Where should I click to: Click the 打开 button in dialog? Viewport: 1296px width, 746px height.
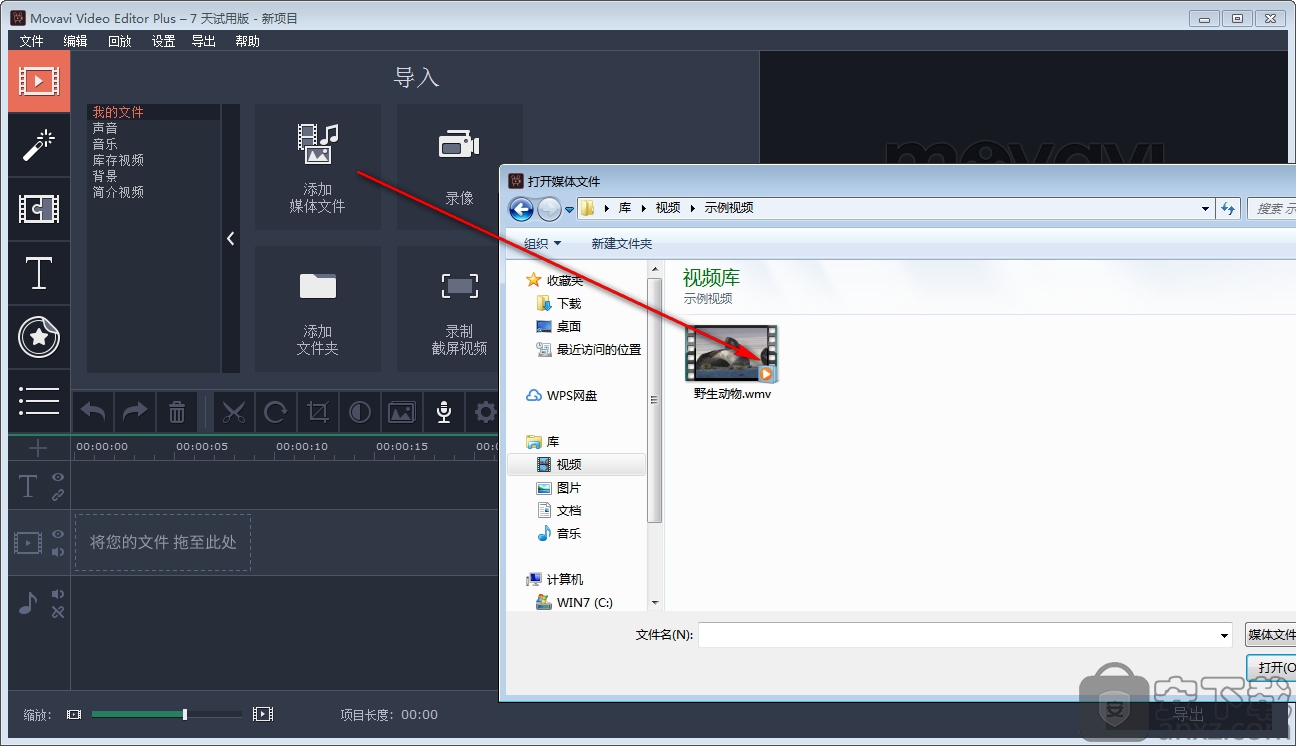pos(1271,667)
